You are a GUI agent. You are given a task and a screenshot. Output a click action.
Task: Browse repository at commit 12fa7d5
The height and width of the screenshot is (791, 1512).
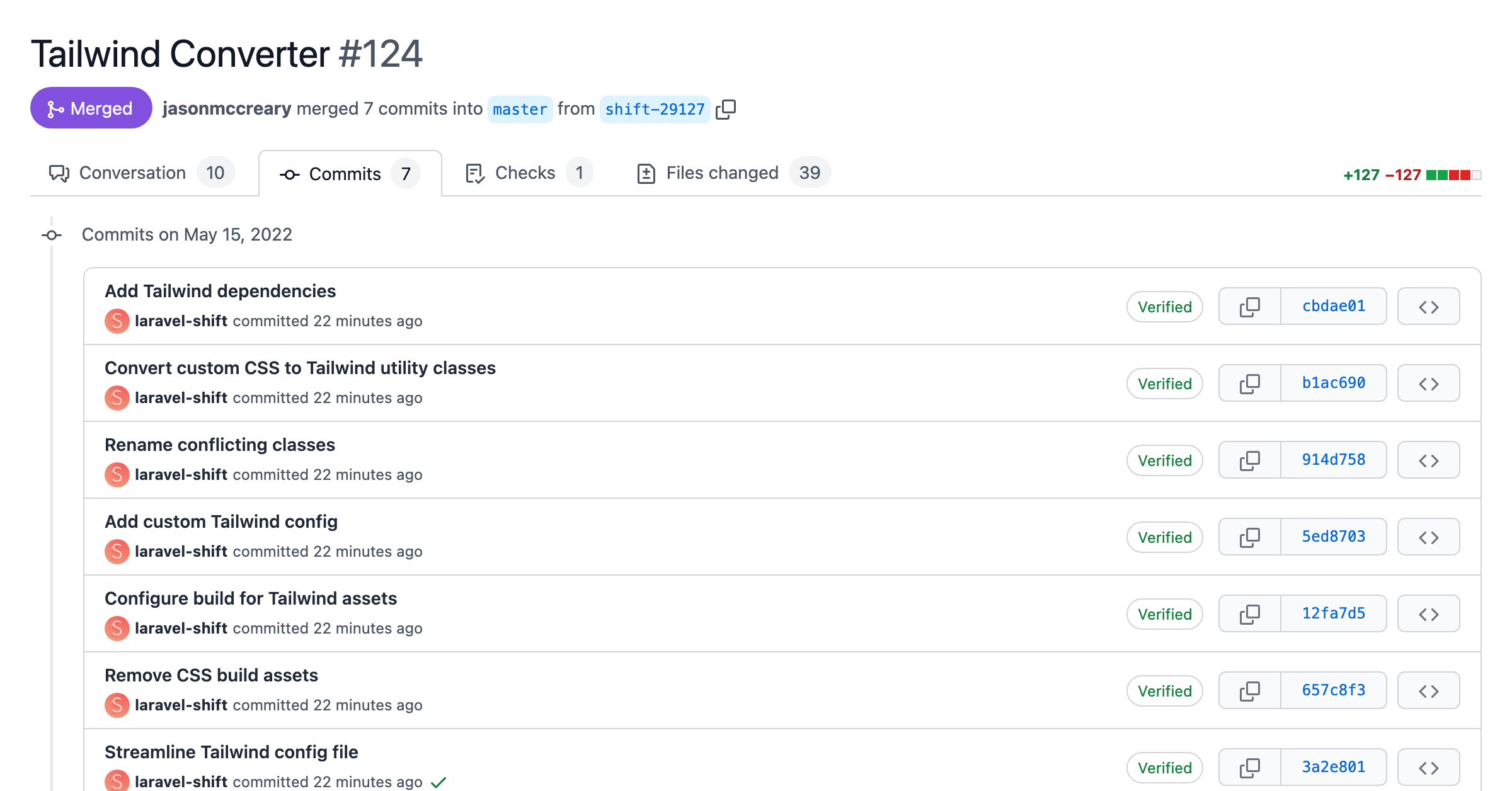pos(1428,614)
